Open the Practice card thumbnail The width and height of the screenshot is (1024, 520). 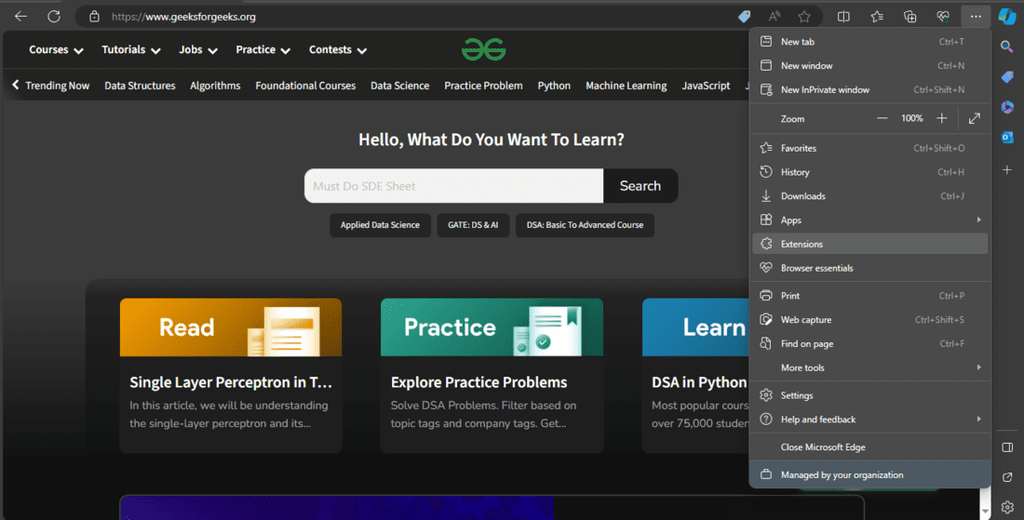tap(492, 327)
